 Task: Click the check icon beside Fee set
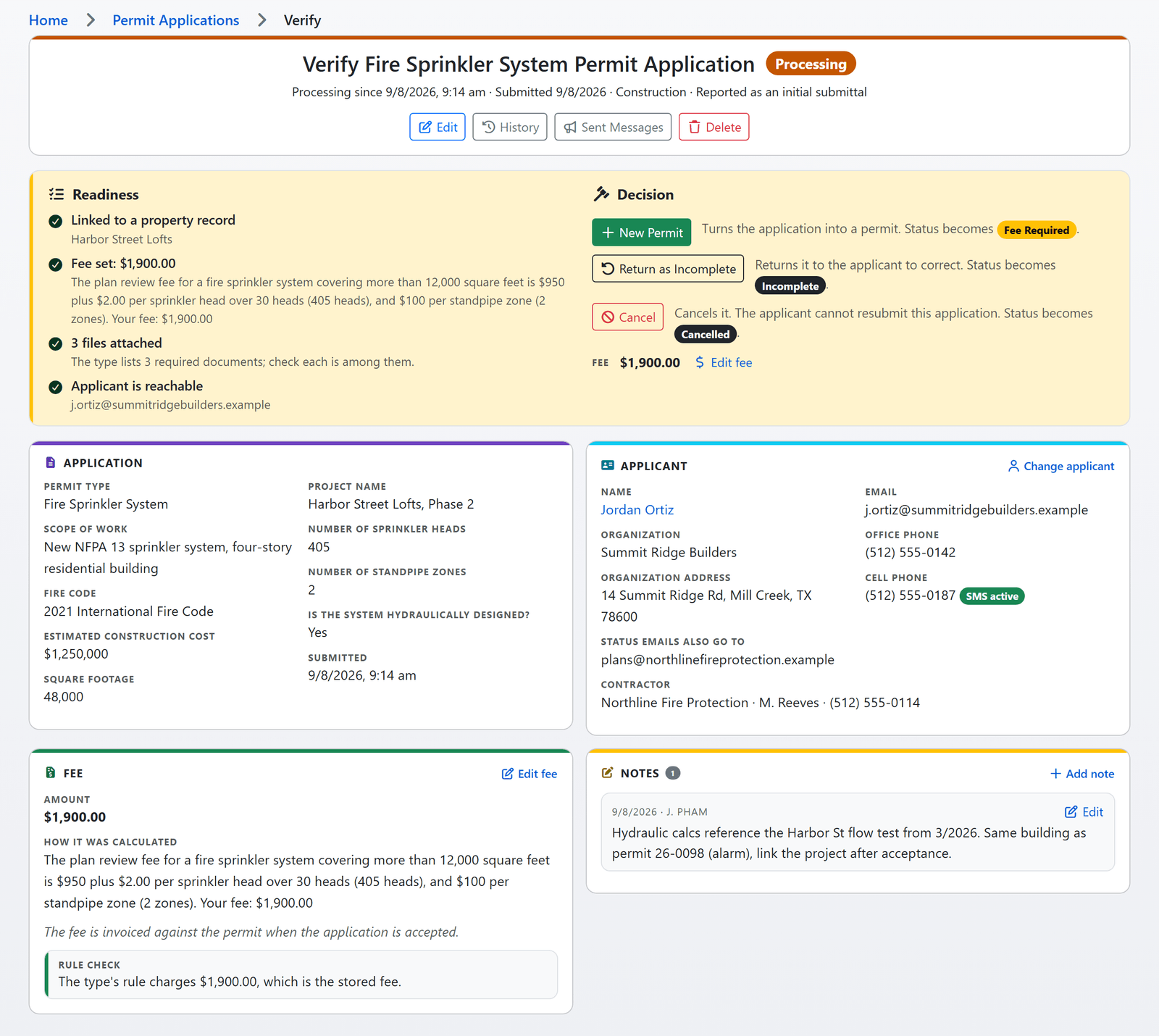55,264
